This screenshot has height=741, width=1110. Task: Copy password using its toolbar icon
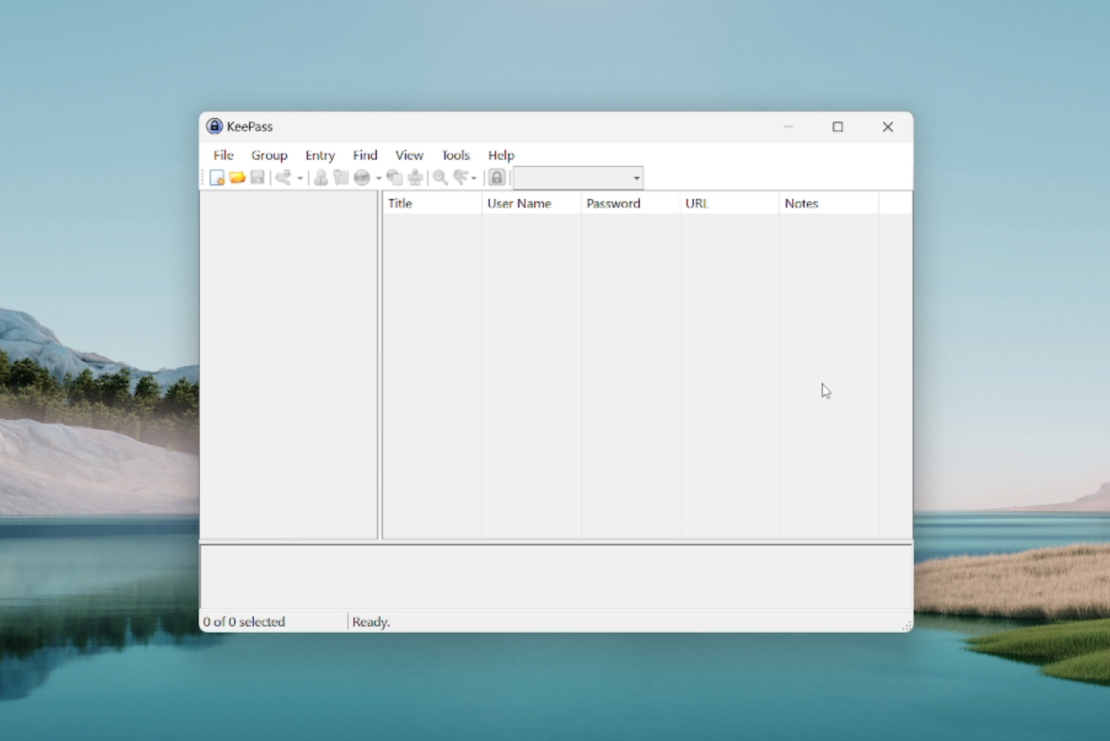(x=340, y=177)
